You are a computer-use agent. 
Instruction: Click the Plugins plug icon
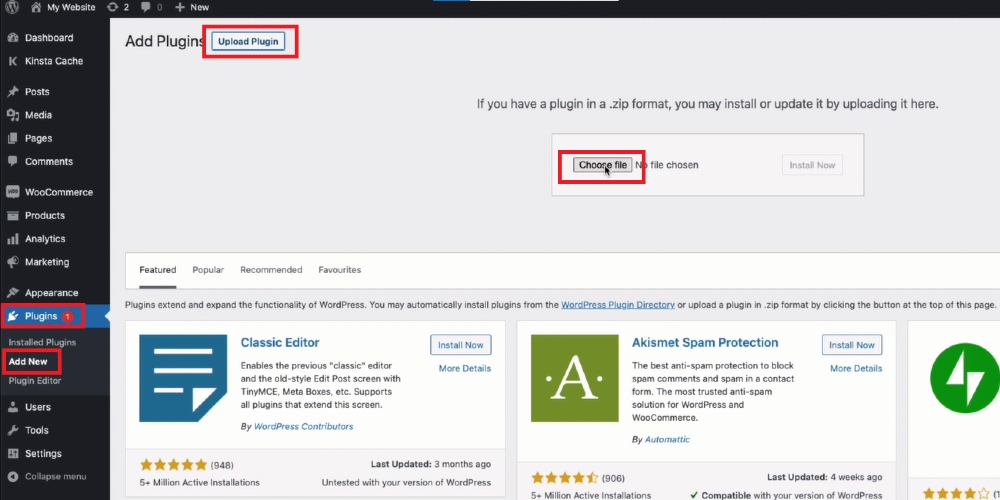12,316
